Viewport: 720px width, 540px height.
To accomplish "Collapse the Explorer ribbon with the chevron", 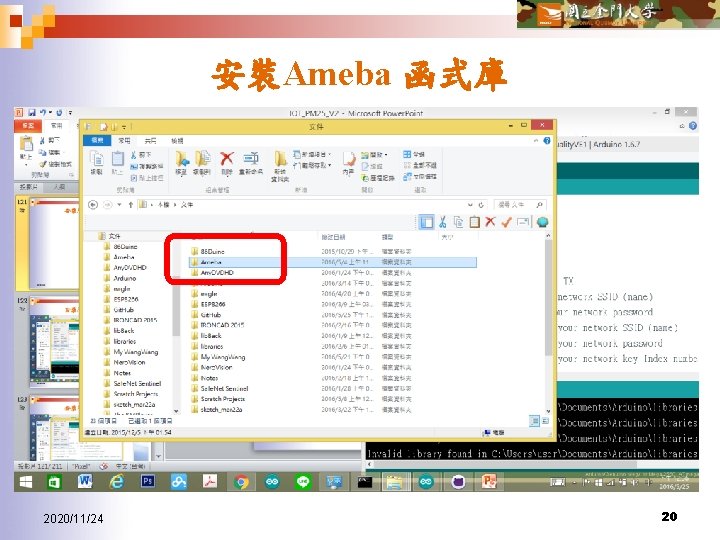I will 536,141.
